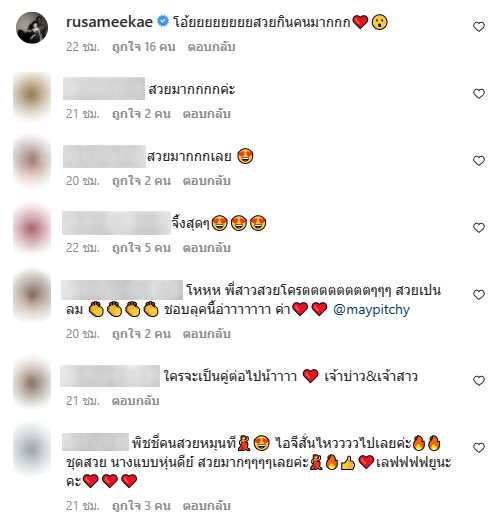Heart the 'เจ้าบ่าว&เจ้าสาว' comment

click(x=479, y=380)
